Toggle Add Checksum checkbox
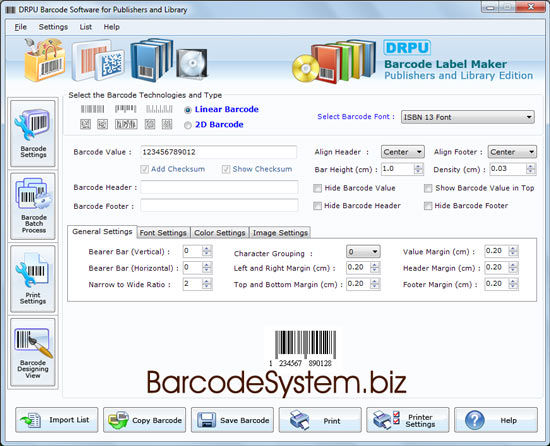 [144, 169]
